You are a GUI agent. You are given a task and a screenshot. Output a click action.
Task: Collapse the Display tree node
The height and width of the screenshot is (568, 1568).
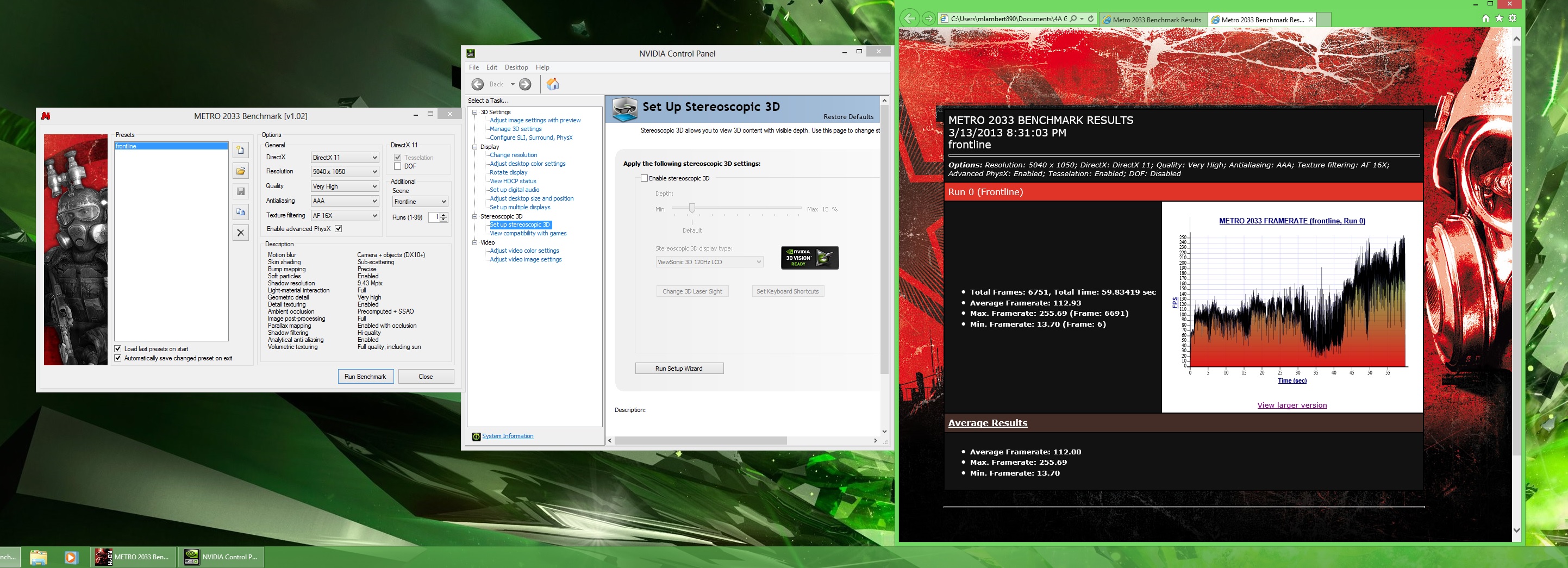tap(475, 147)
